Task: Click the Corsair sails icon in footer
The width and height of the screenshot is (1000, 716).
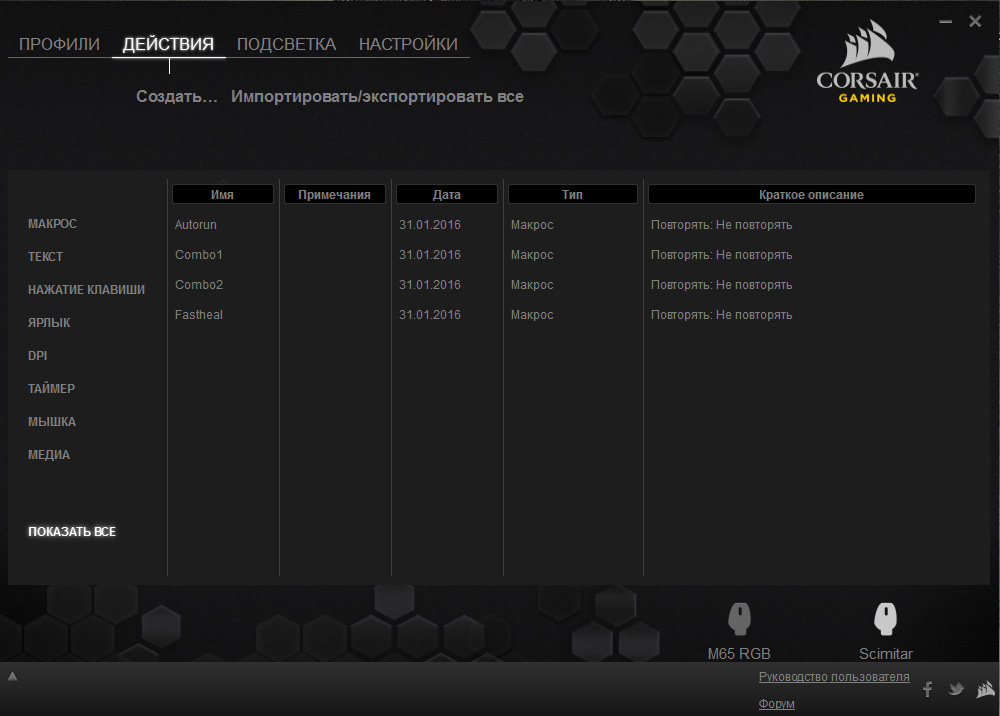Action: [985, 689]
